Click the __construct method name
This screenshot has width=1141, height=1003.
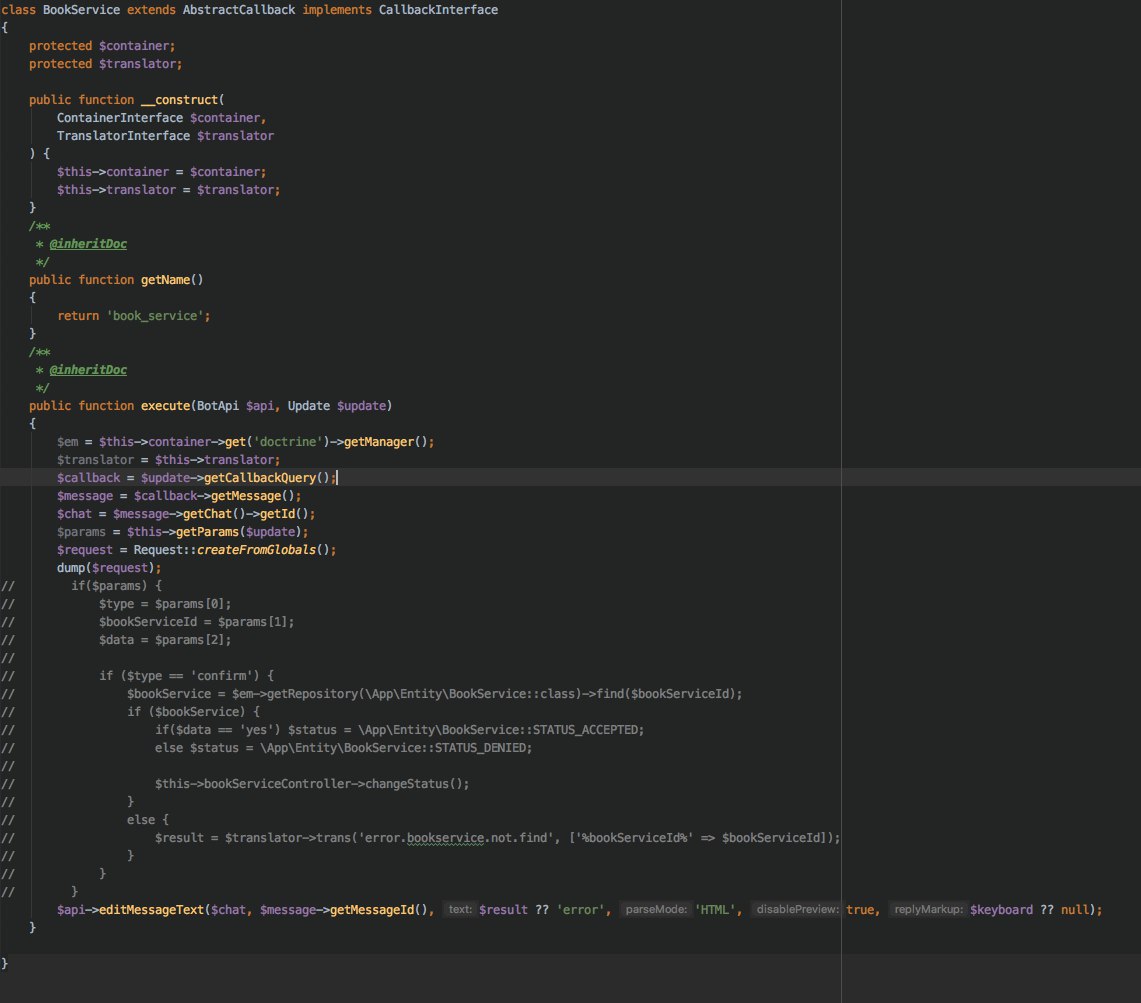[179, 100]
